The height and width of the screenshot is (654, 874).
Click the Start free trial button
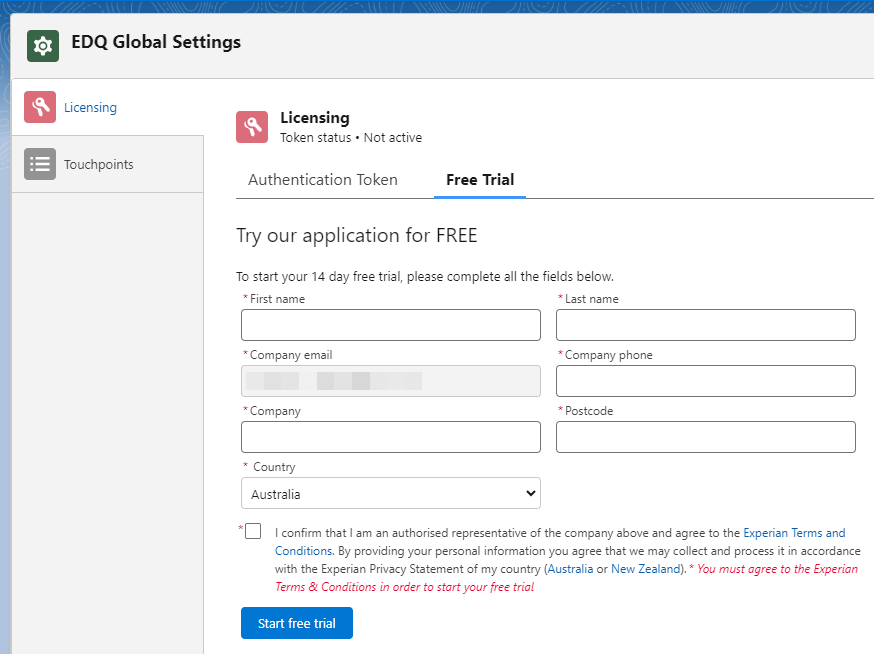click(x=297, y=623)
